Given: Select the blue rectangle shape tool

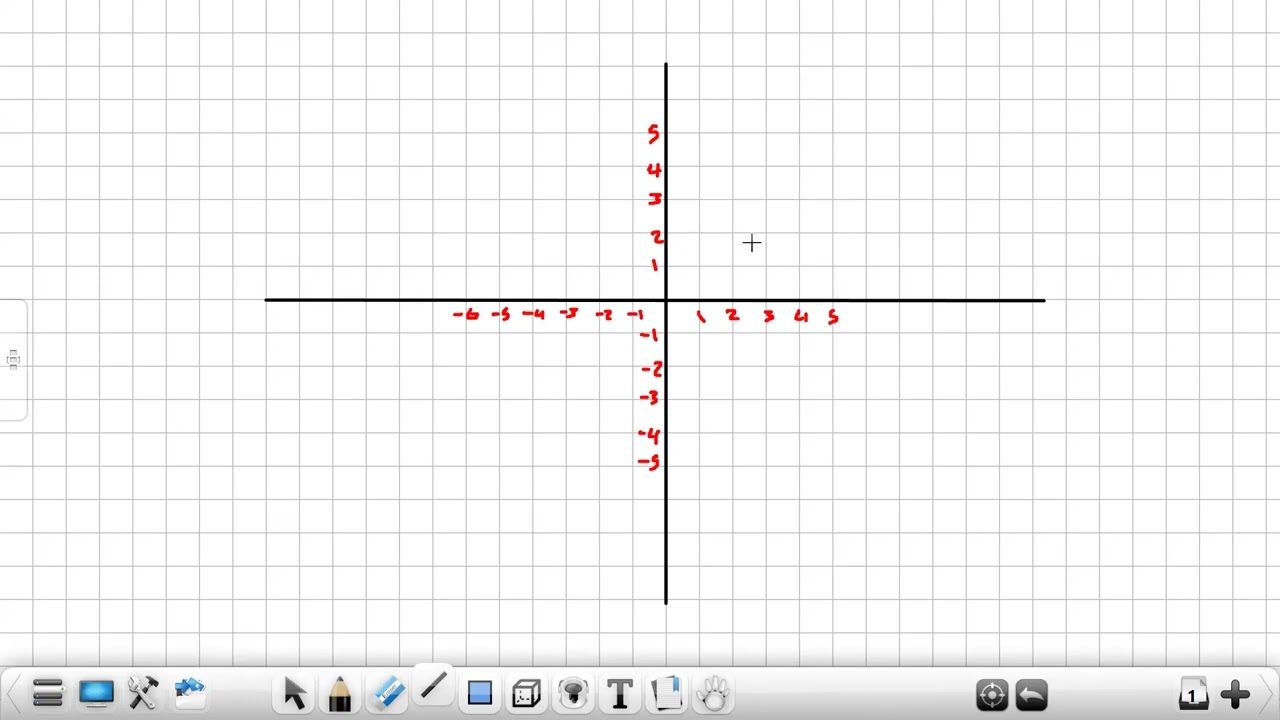Looking at the screenshot, I should (x=480, y=693).
